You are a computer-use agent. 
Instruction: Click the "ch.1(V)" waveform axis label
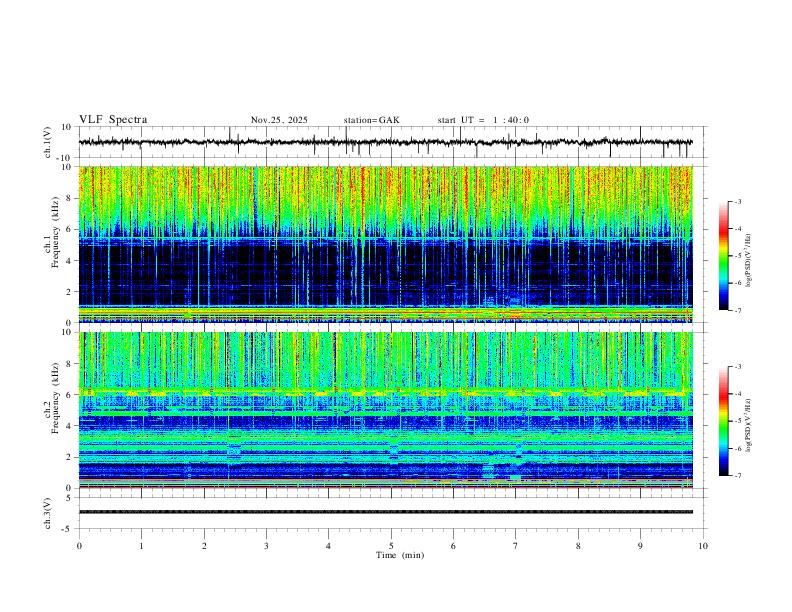(48, 142)
